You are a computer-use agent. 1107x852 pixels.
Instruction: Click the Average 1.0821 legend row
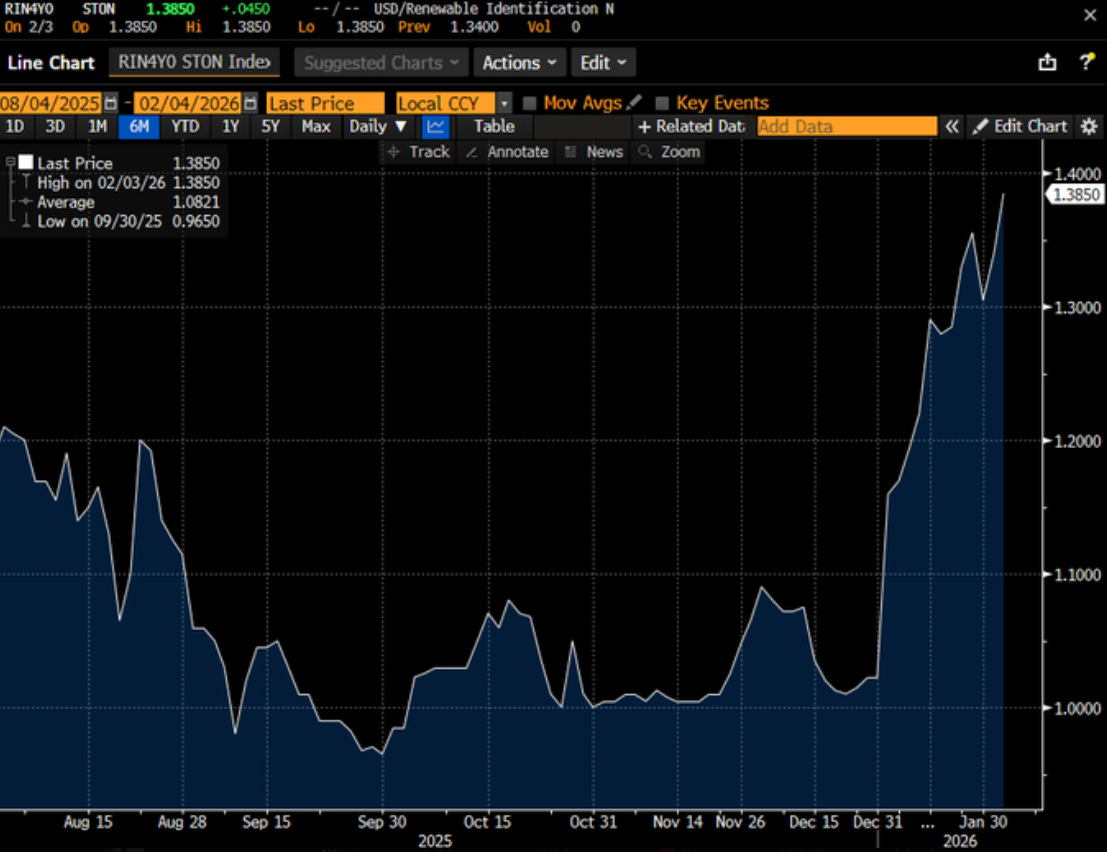click(121, 203)
